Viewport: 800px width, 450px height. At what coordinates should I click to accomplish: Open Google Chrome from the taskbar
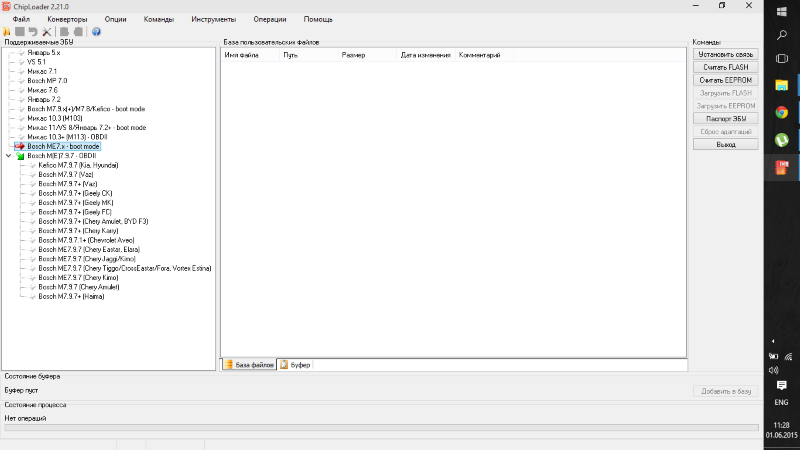[x=781, y=112]
